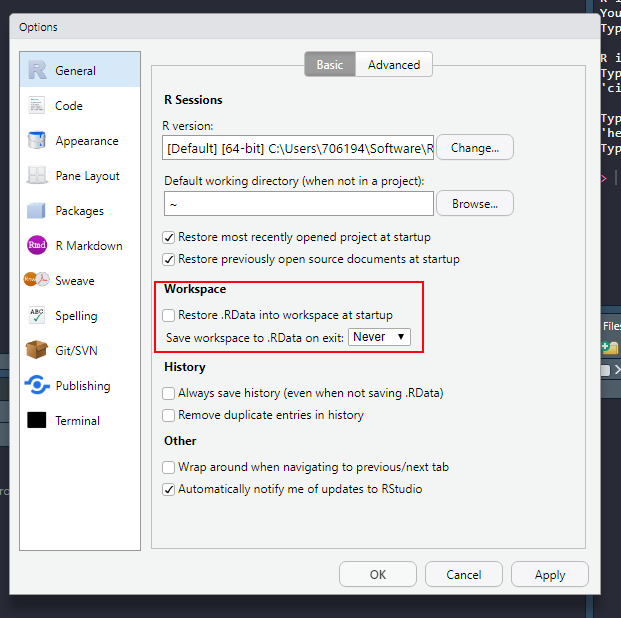This screenshot has height=618, width=621.
Task: Click new folder icon in Files pane behind
Action: pos(610,347)
